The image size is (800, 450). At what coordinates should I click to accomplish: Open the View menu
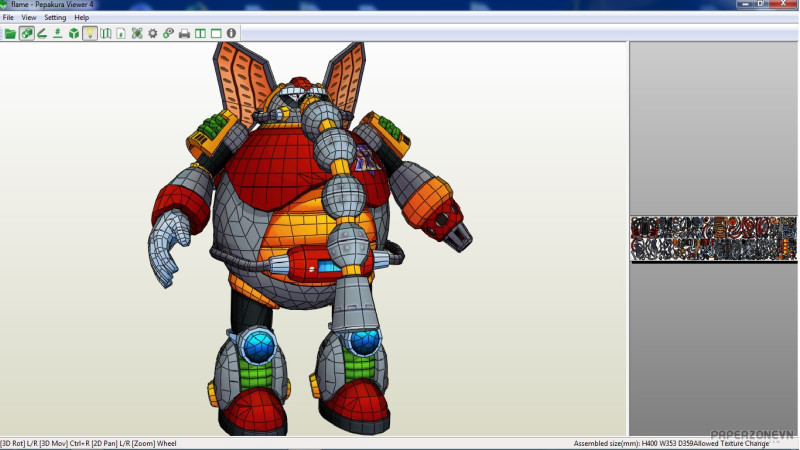tap(29, 17)
